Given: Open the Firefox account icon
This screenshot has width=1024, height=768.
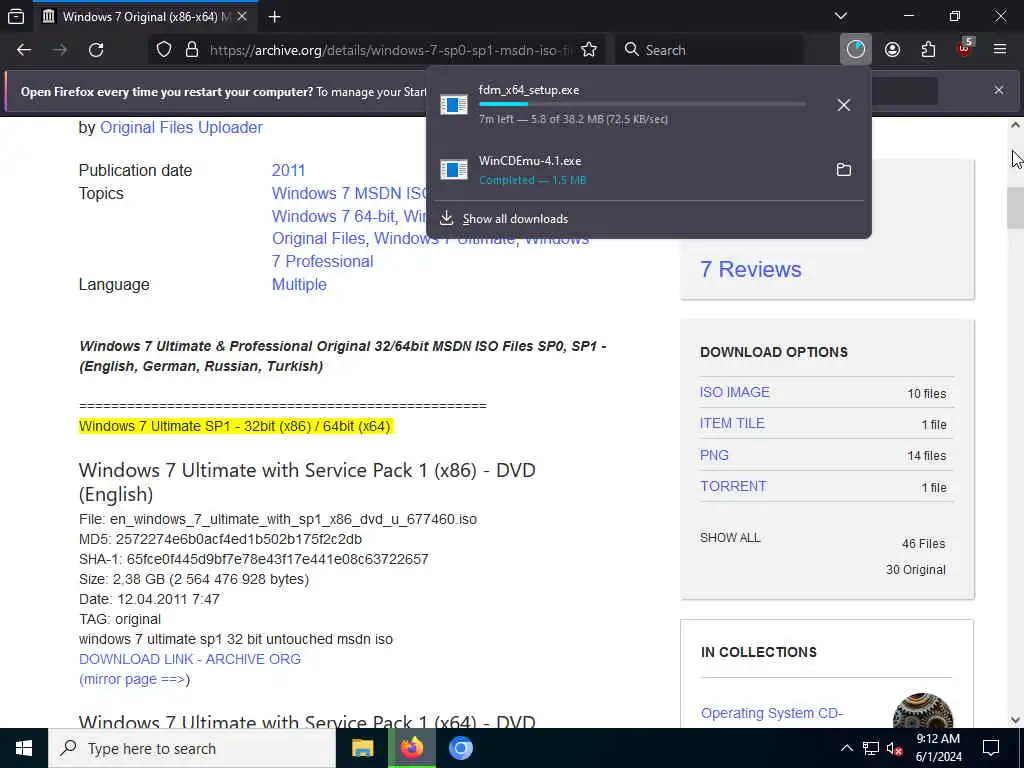Looking at the screenshot, I should (x=892, y=50).
